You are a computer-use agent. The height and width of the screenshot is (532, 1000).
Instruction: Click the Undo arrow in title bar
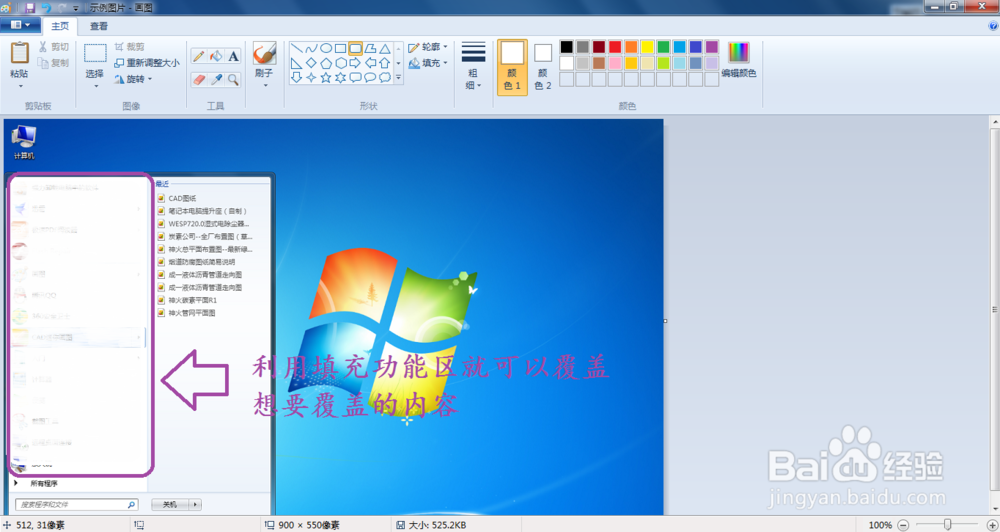[47, 8]
